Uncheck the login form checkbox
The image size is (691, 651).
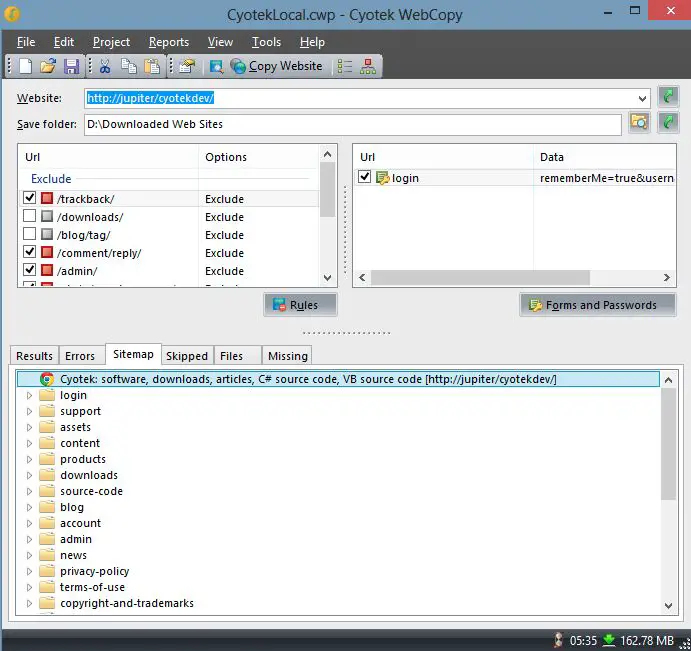click(x=364, y=177)
